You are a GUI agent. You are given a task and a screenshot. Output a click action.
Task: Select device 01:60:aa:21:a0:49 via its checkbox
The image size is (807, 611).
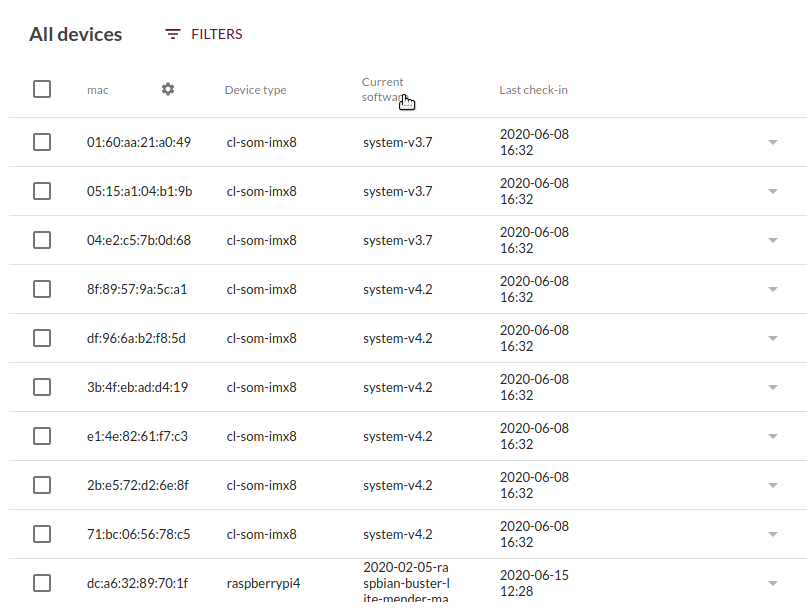(x=42, y=141)
